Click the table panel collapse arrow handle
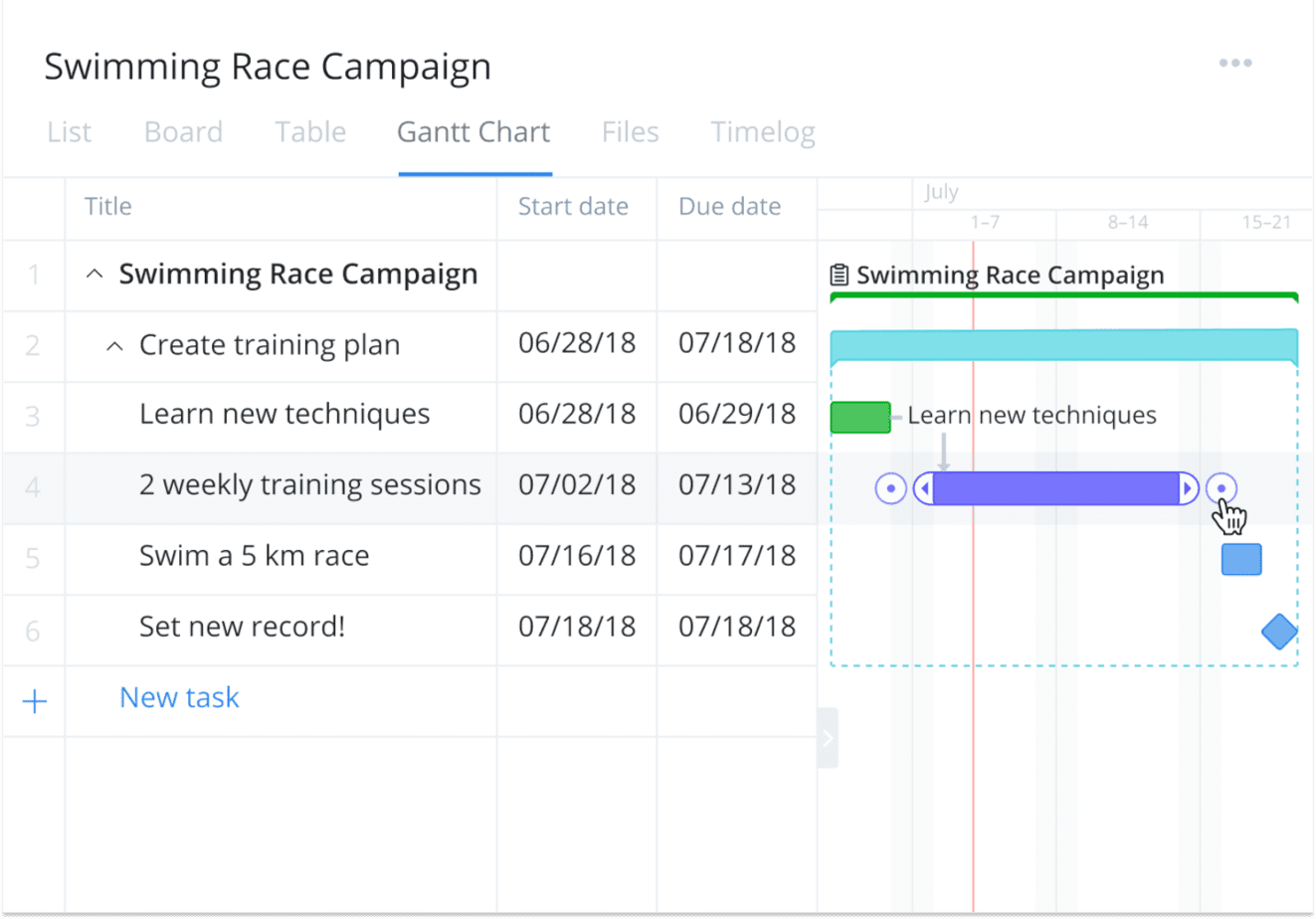This screenshot has height=919, width=1316. click(x=828, y=738)
